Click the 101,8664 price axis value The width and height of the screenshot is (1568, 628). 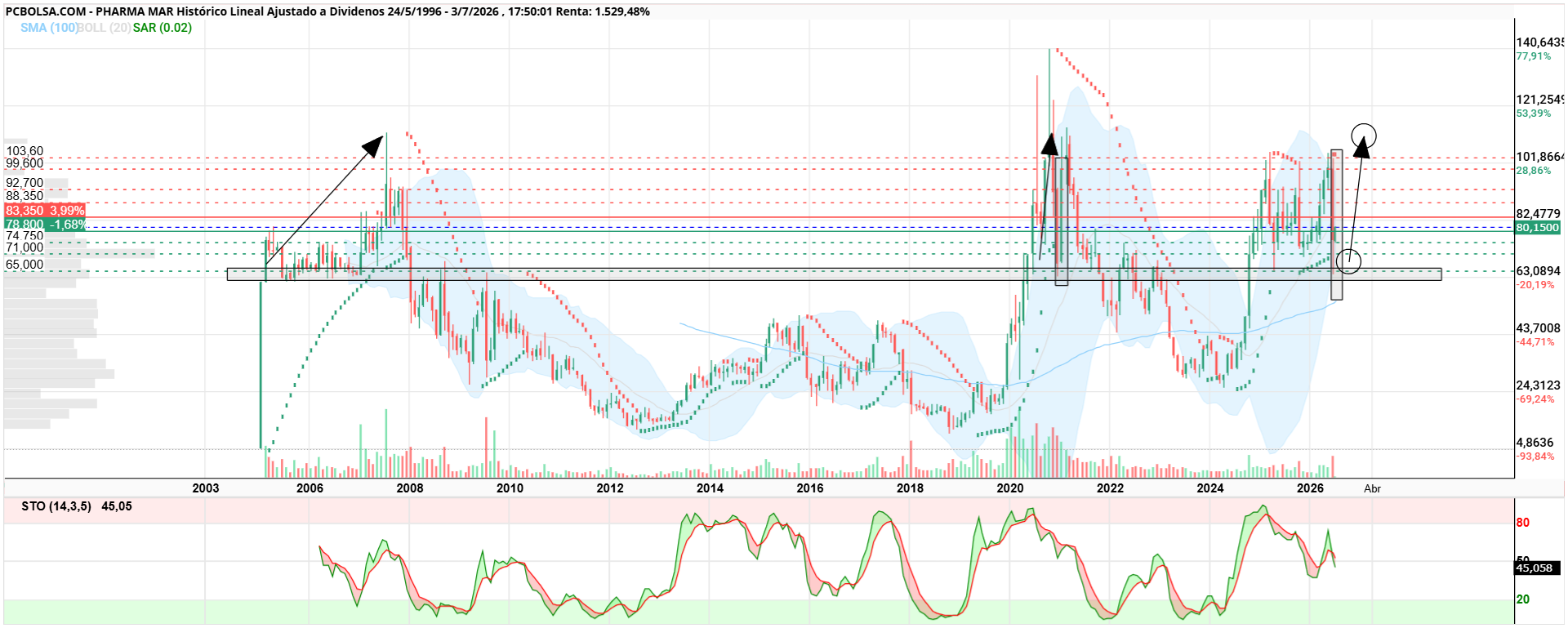[1540, 157]
